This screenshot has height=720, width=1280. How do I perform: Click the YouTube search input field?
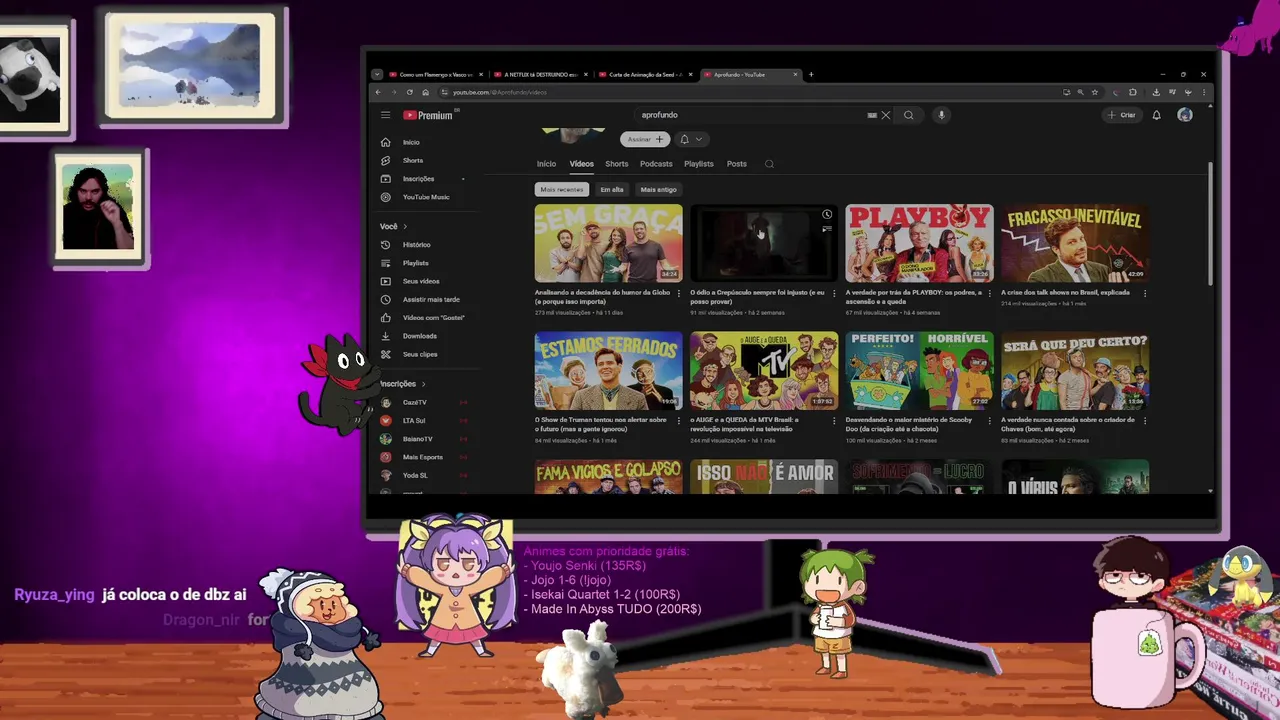pyautogui.click(x=750, y=115)
